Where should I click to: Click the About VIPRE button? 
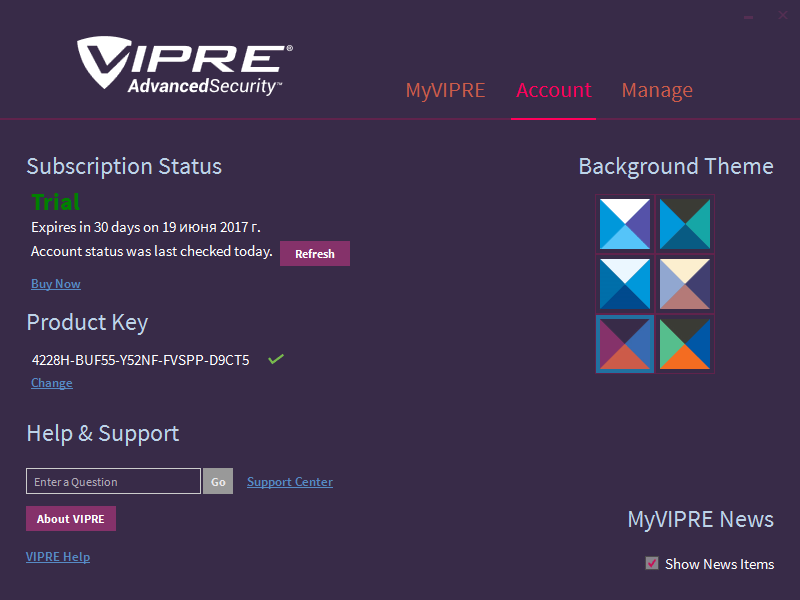click(71, 518)
